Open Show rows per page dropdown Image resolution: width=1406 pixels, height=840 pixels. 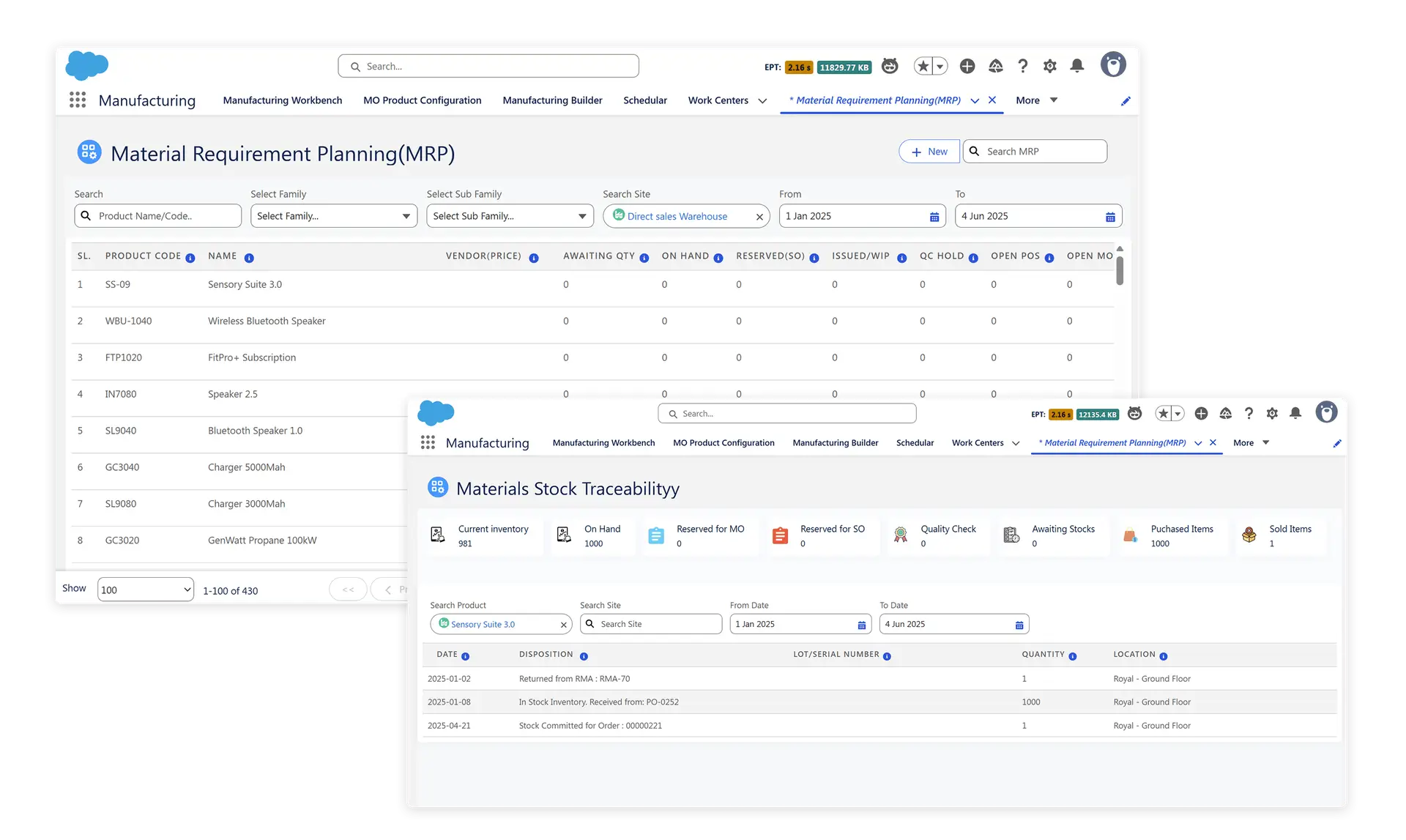(x=146, y=590)
